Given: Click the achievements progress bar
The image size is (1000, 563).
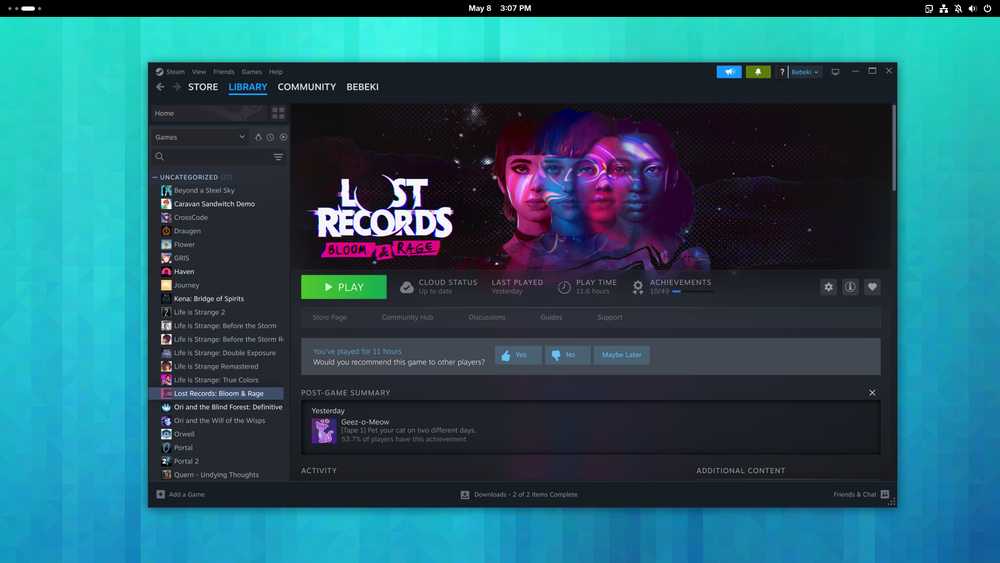Looking at the screenshot, I should pos(692,291).
